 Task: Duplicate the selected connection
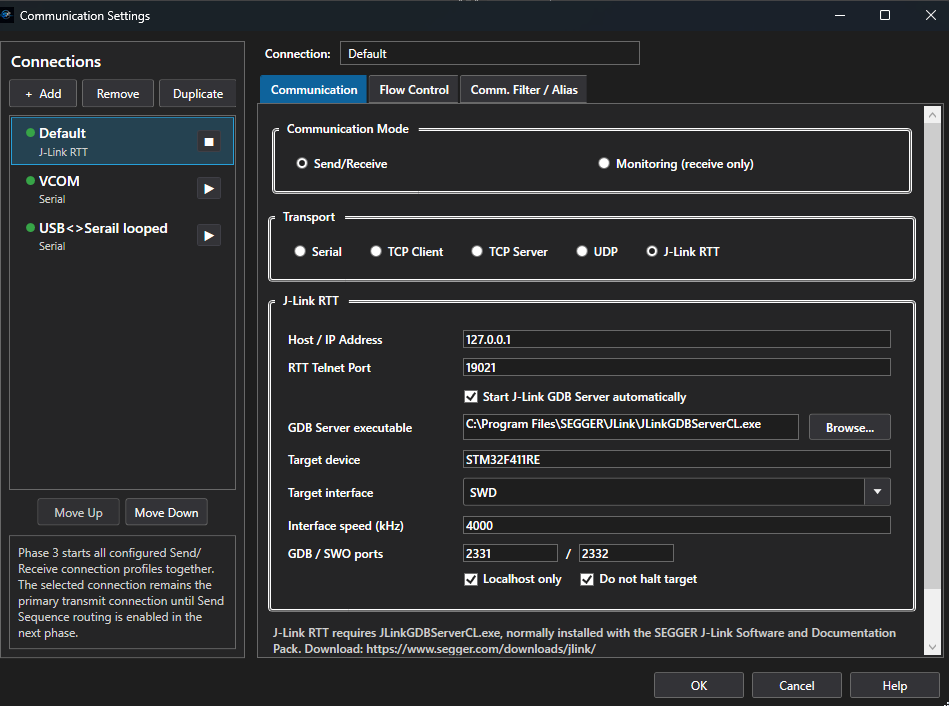click(198, 94)
